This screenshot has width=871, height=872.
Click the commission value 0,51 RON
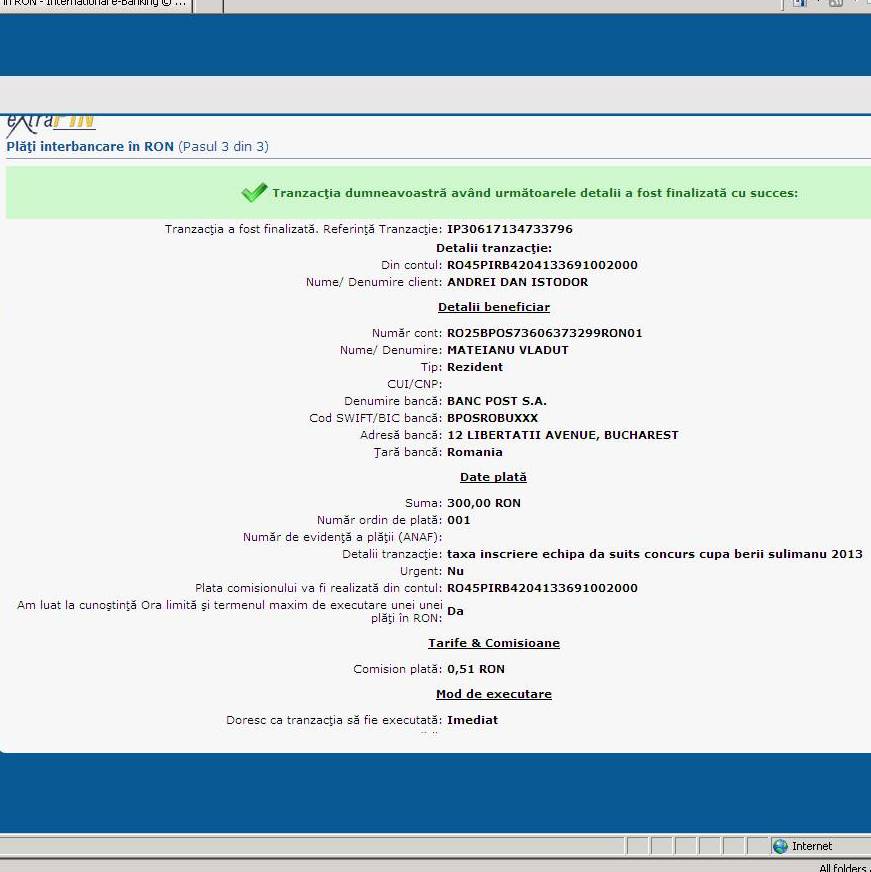pos(475,669)
